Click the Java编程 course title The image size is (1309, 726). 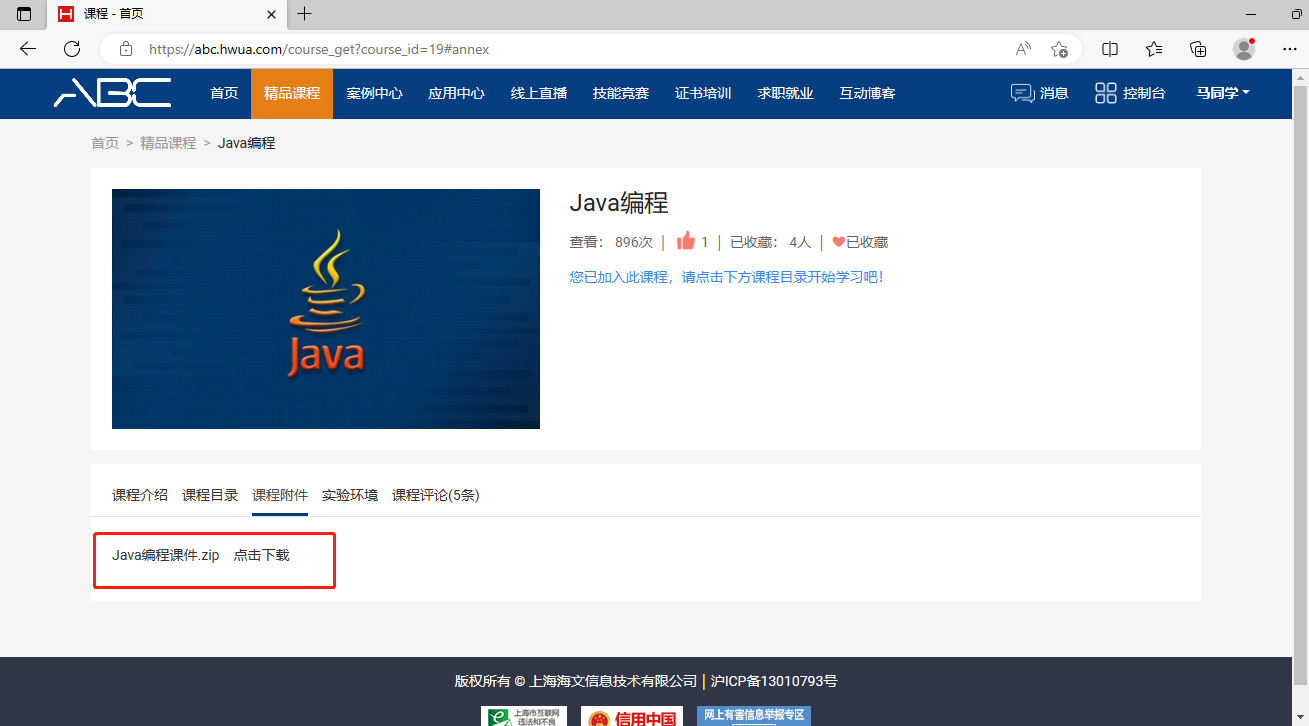619,203
